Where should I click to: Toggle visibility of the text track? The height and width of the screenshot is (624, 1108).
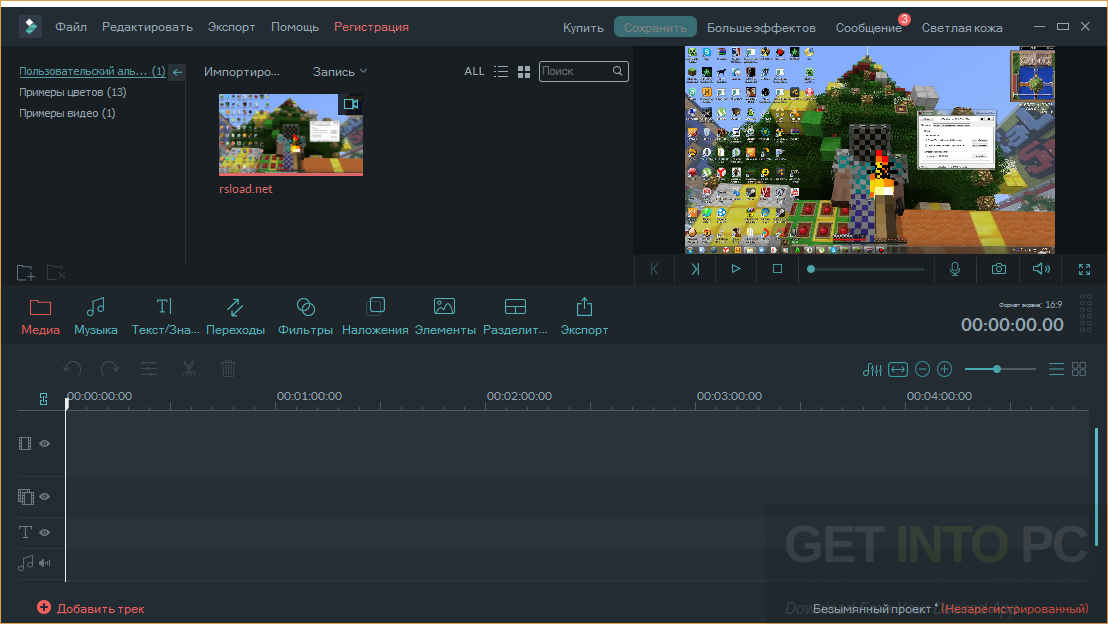44,532
